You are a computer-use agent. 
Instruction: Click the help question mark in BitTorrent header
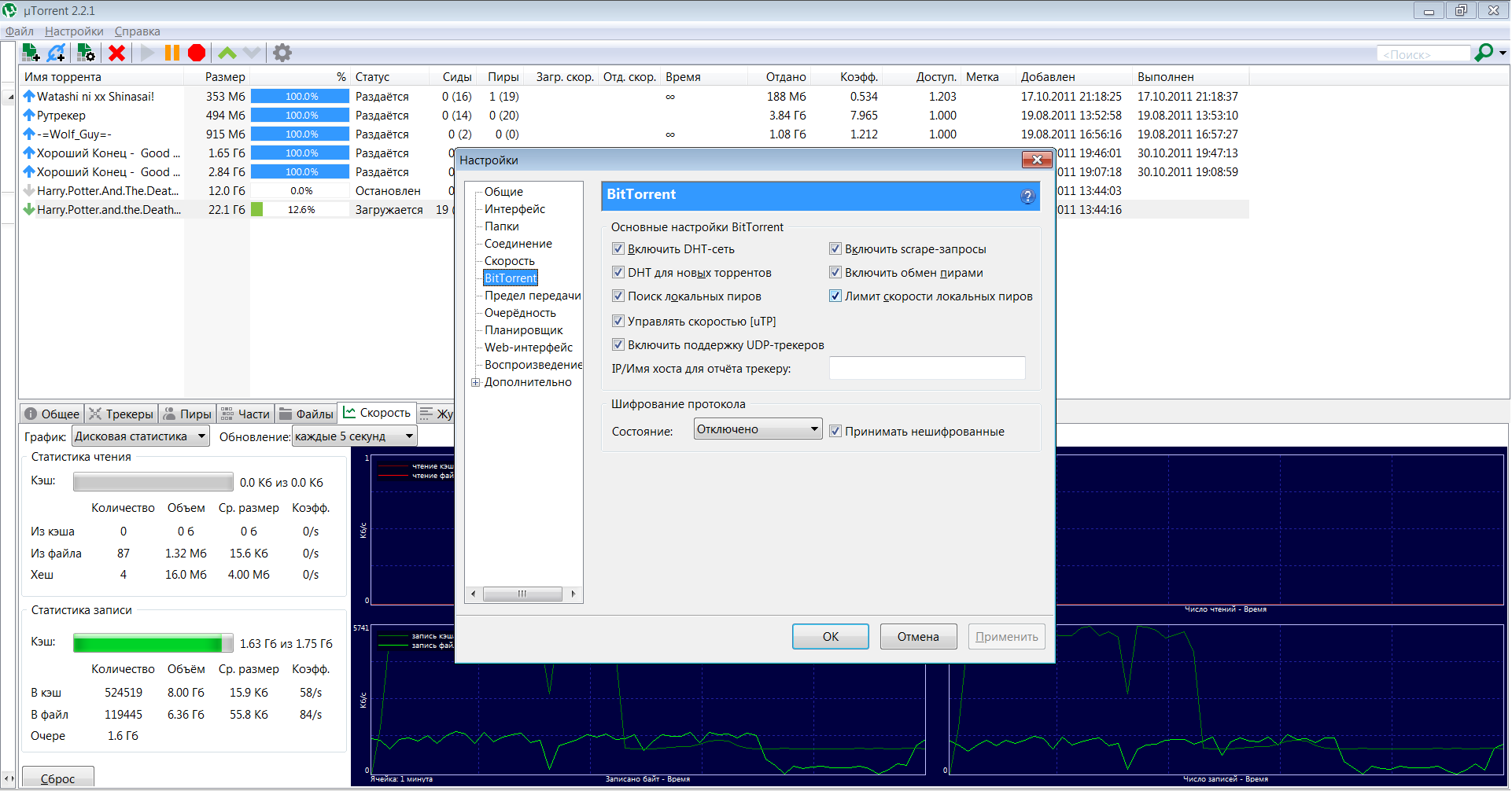[x=1027, y=197]
